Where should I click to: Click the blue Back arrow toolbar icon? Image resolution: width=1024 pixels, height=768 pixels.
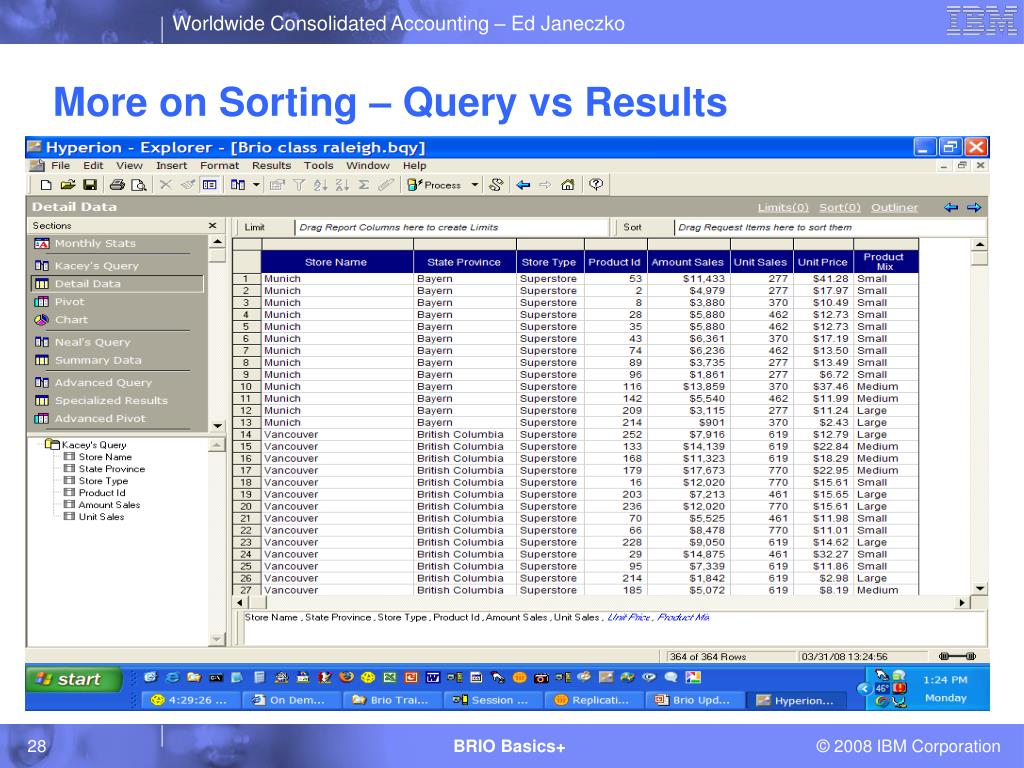(x=523, y=185)
